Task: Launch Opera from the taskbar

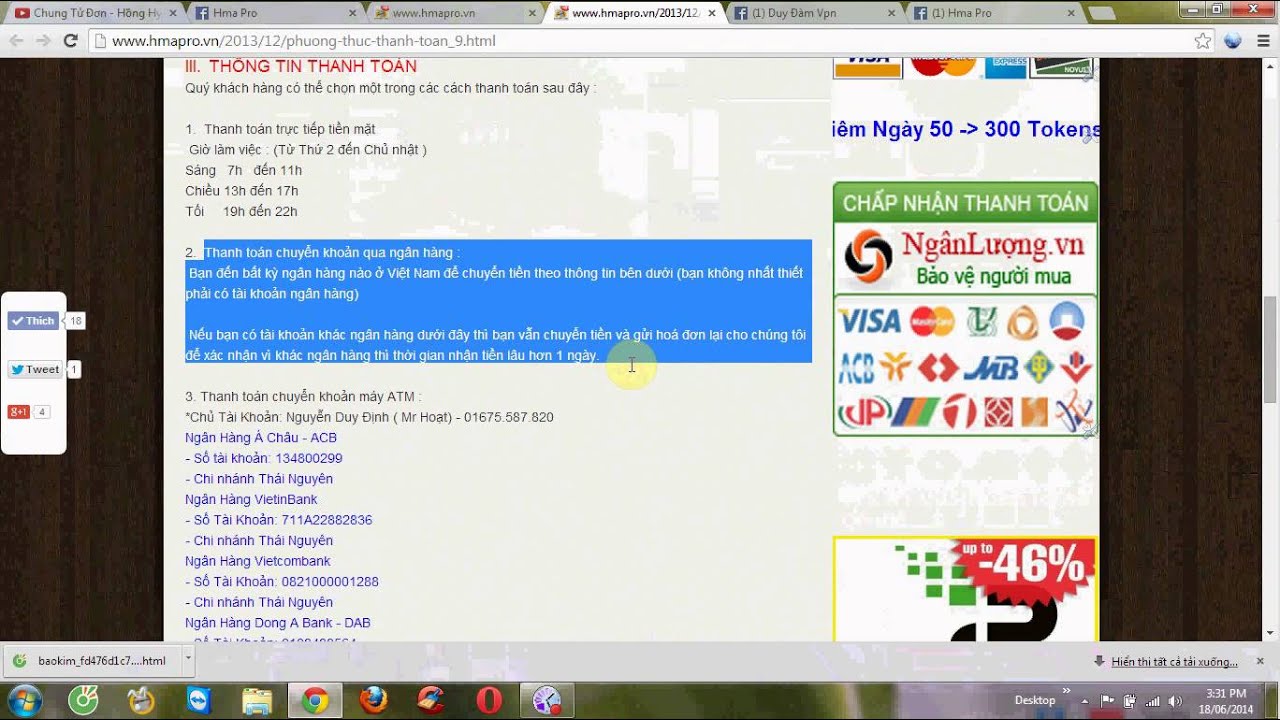Action: point(489,700)
